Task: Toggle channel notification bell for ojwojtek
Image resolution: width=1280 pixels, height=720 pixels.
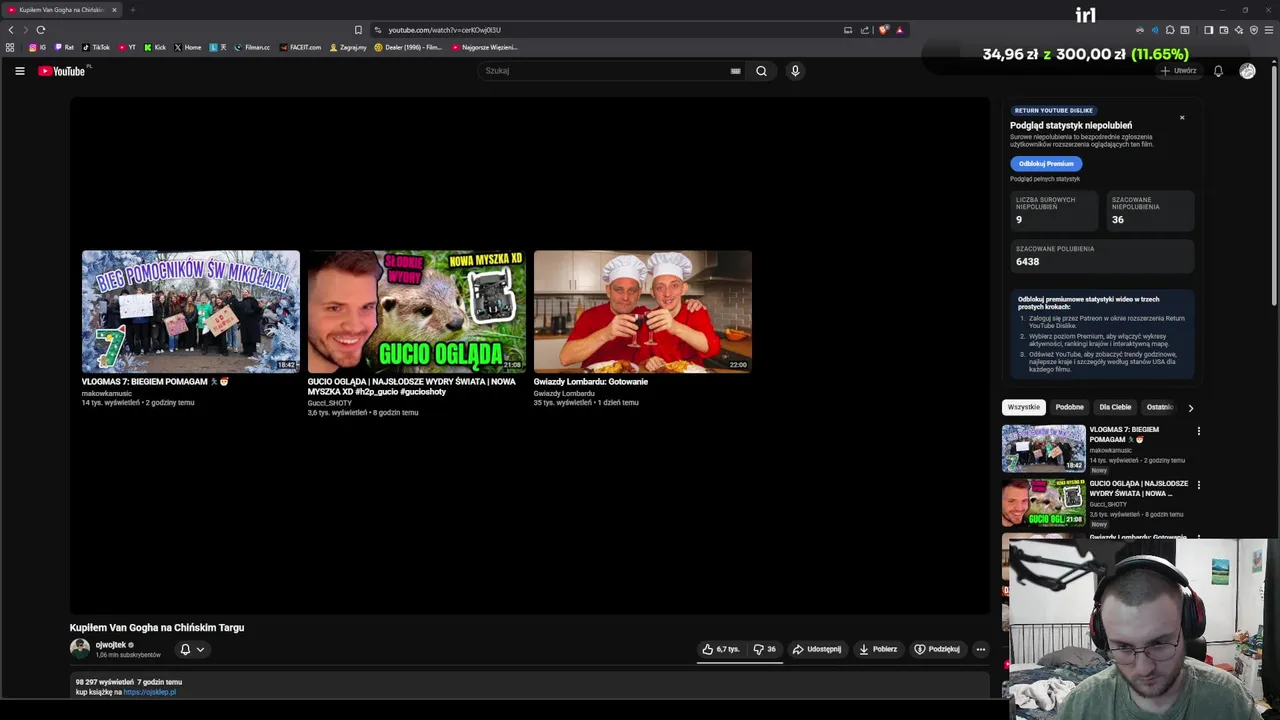Action: tap(185, 649)
